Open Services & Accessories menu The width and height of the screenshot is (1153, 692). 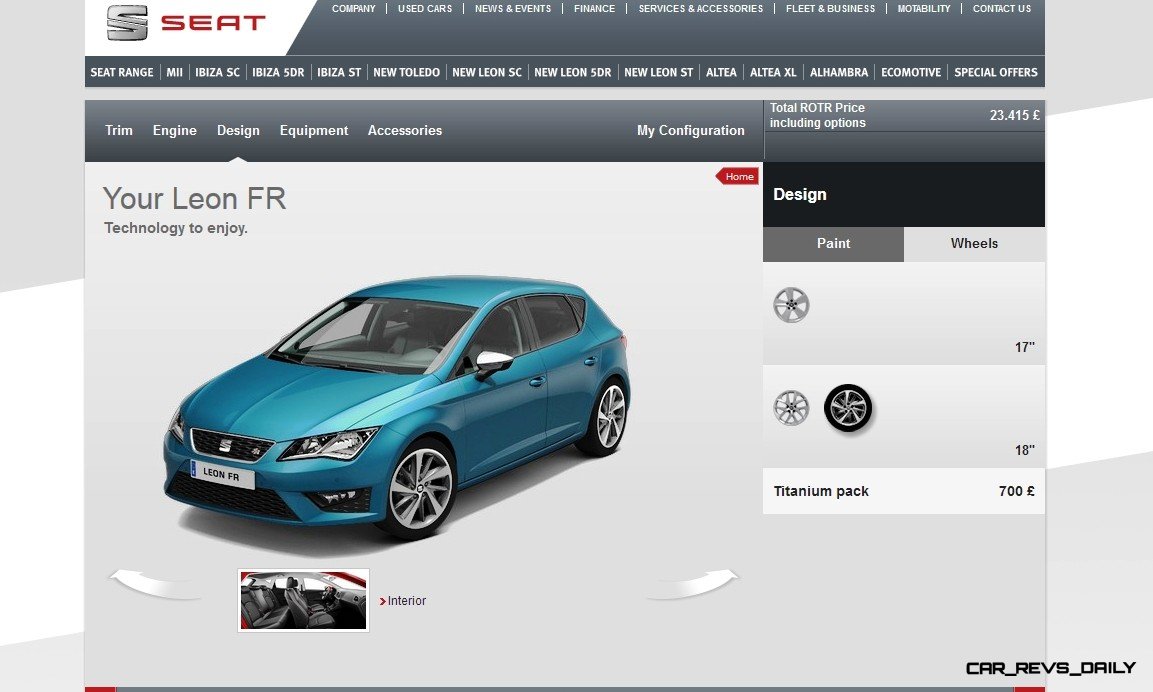pyautogui.click(x=701, y=9)
